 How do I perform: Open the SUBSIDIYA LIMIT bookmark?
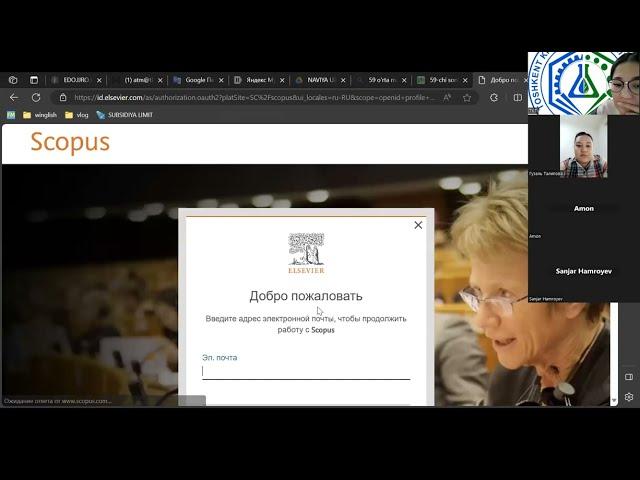124,115
